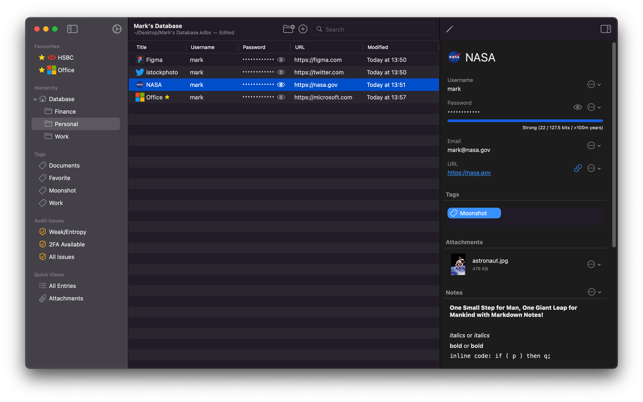The height and width of the screenshot is (402, 643).
Task: Click the Weak/Entropy shield icon
Action: pyautogui.click(x=42, y=232)
